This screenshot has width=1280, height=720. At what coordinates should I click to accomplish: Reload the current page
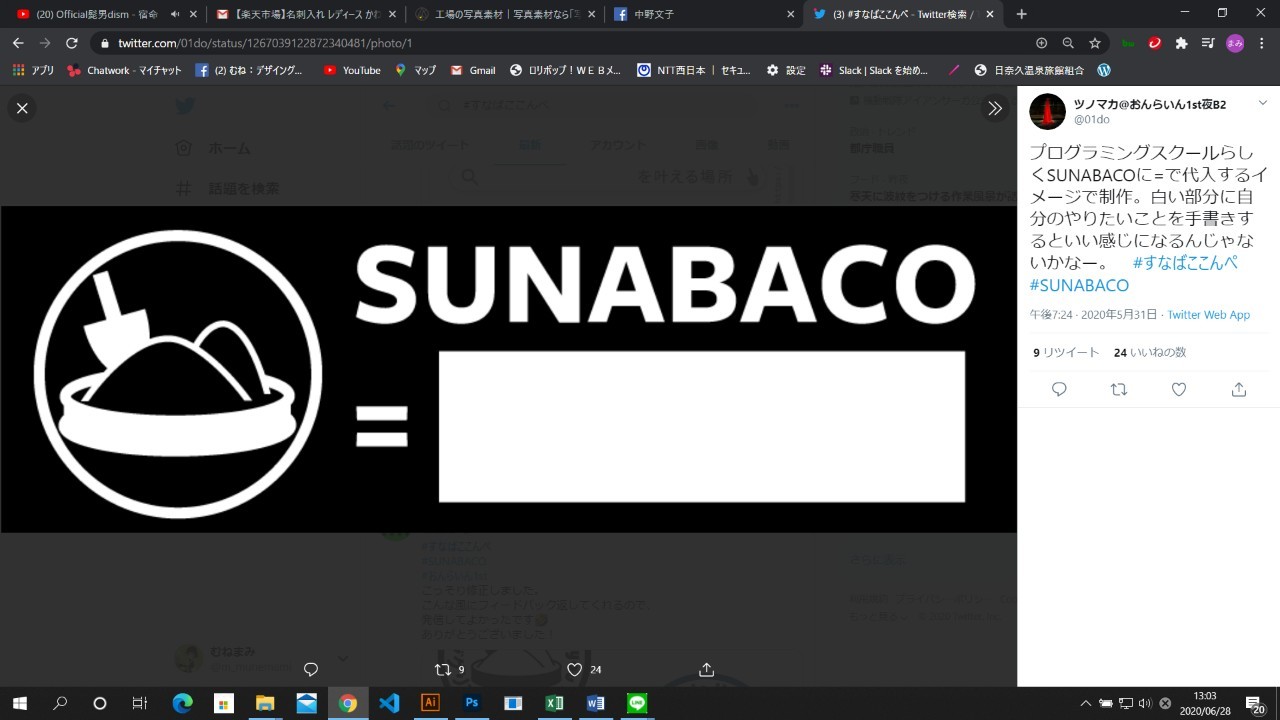tap(72, 43)
